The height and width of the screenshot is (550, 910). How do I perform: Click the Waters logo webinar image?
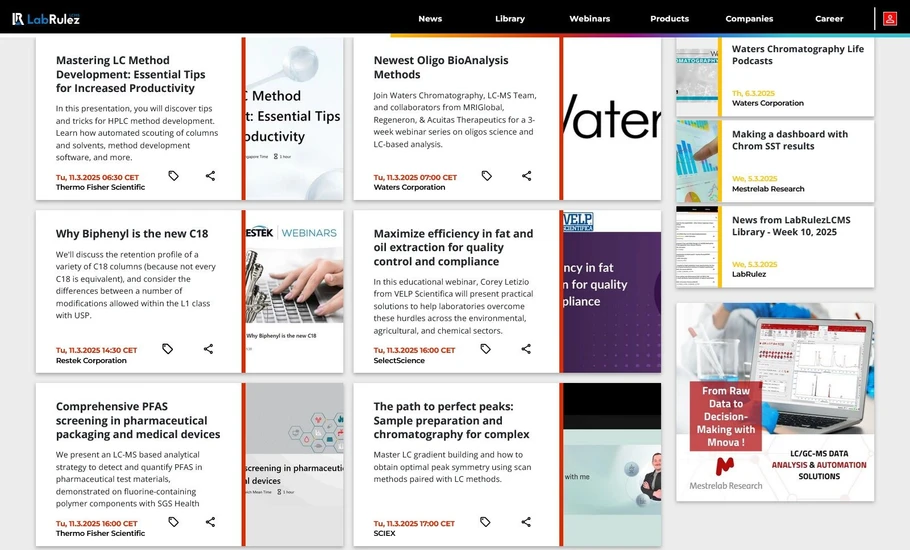[612, 119]
